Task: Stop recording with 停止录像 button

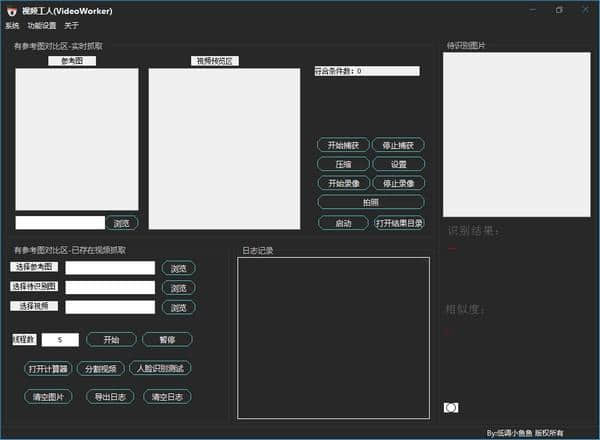Action: [398, 183]
